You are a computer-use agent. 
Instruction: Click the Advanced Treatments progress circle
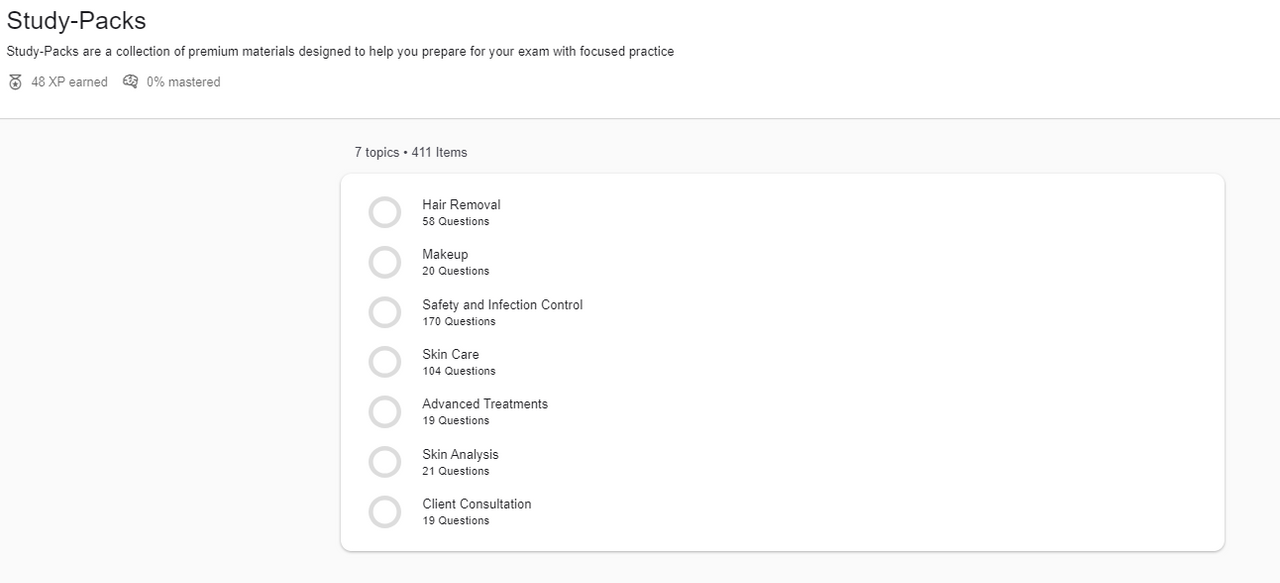(x=385, y=411)
